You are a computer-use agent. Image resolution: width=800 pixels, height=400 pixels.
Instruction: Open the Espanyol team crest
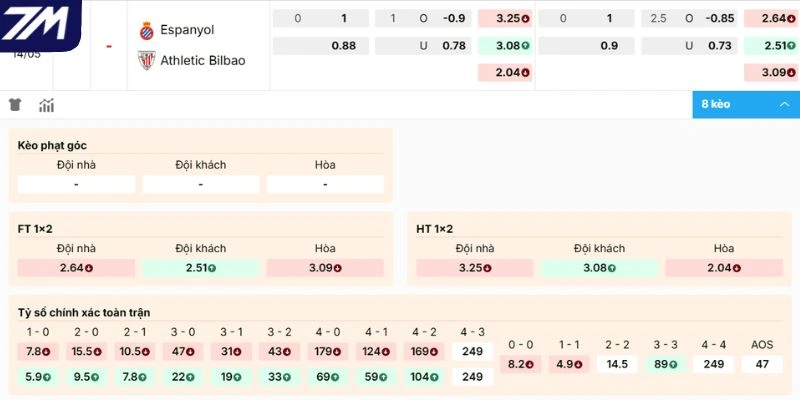click(146, 31)
